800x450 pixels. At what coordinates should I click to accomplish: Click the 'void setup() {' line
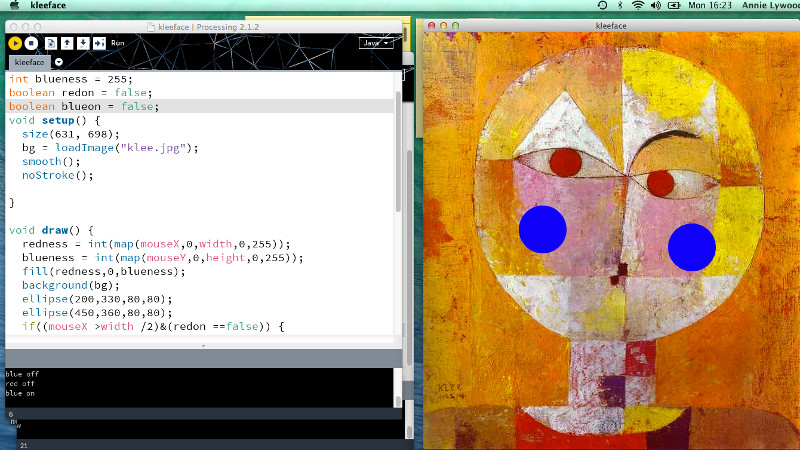(x=55, y=120)
